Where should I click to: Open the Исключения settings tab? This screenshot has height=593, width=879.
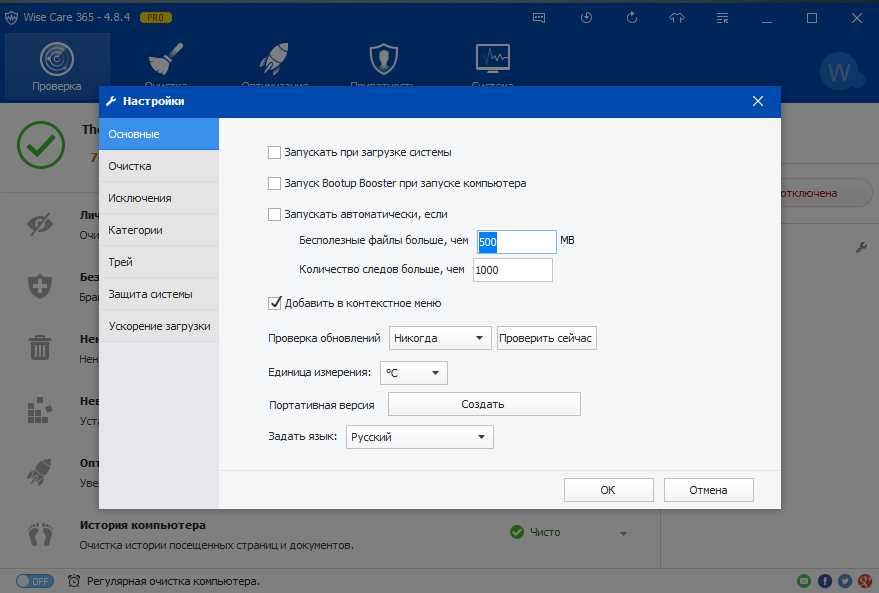point(159,198)
